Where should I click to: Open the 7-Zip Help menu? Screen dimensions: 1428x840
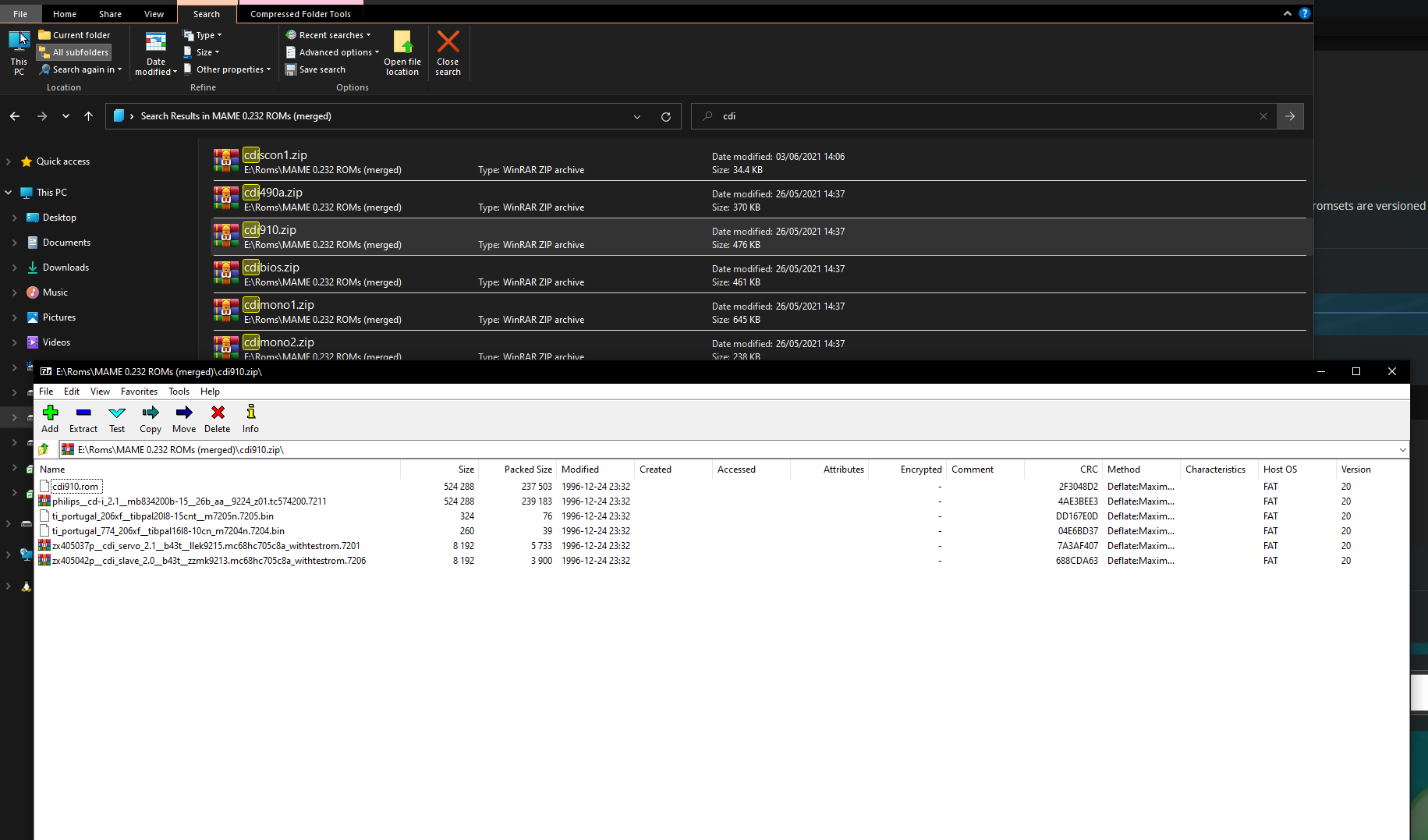click(x=210, y=392)
